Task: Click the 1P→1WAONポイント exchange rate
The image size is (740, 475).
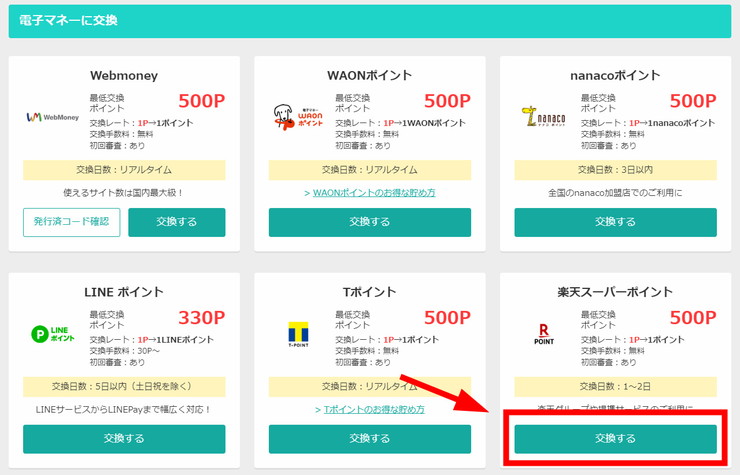Action: click(424, 123)
